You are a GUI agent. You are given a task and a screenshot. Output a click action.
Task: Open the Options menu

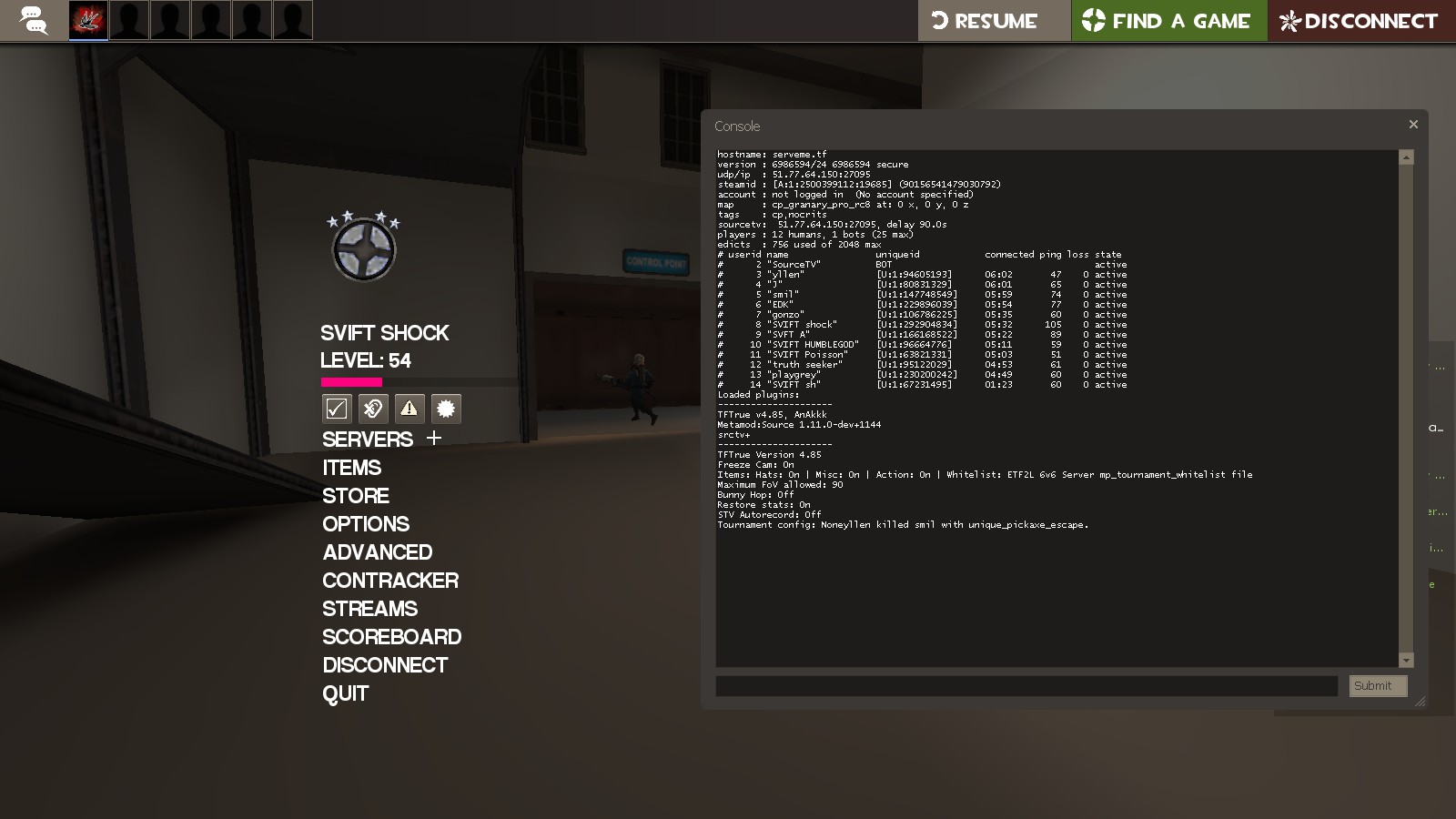click(x=366, y=524)
